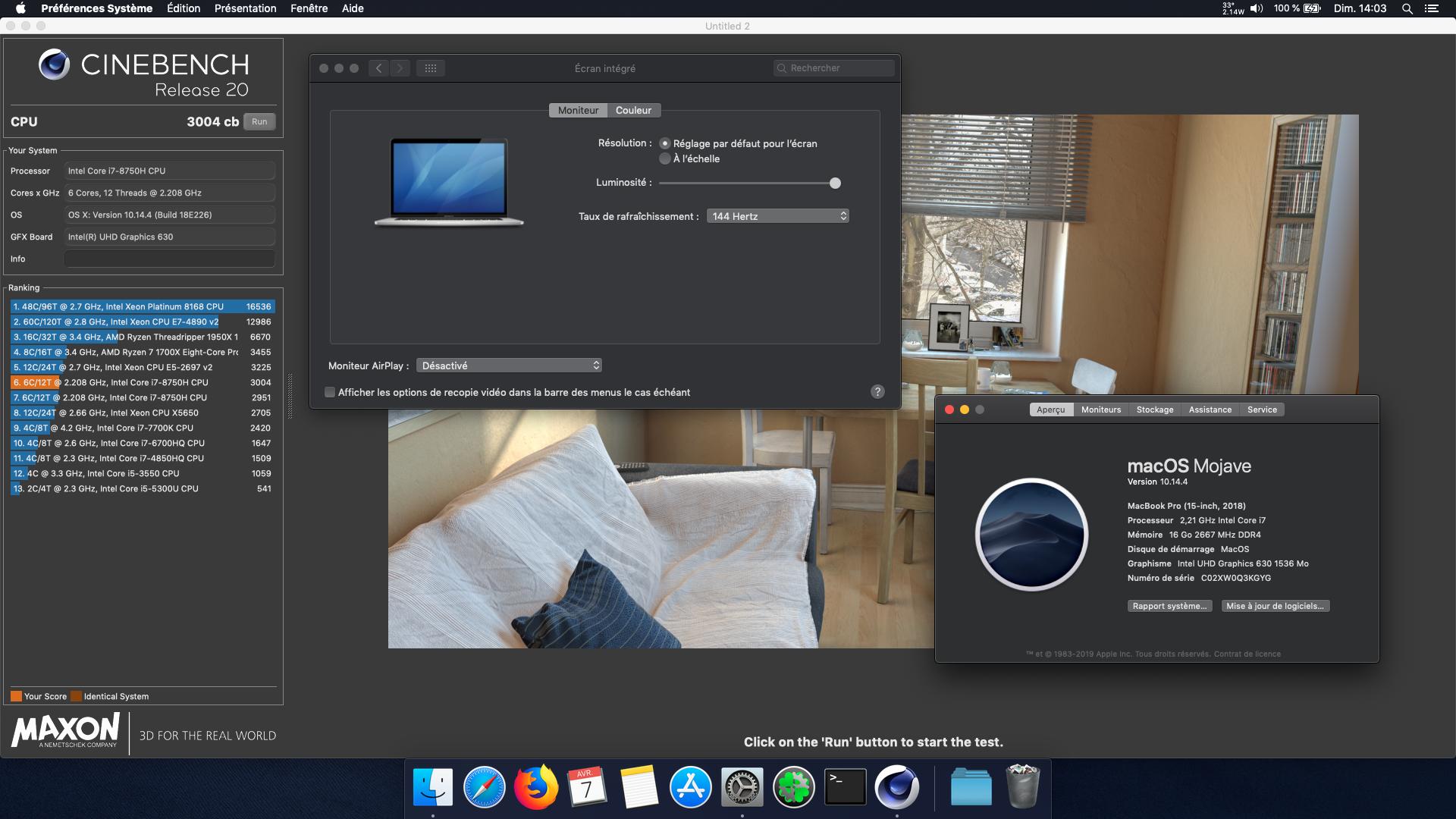Click the serial number C02XW0Q3KGYG

(x=1236, y=578)
